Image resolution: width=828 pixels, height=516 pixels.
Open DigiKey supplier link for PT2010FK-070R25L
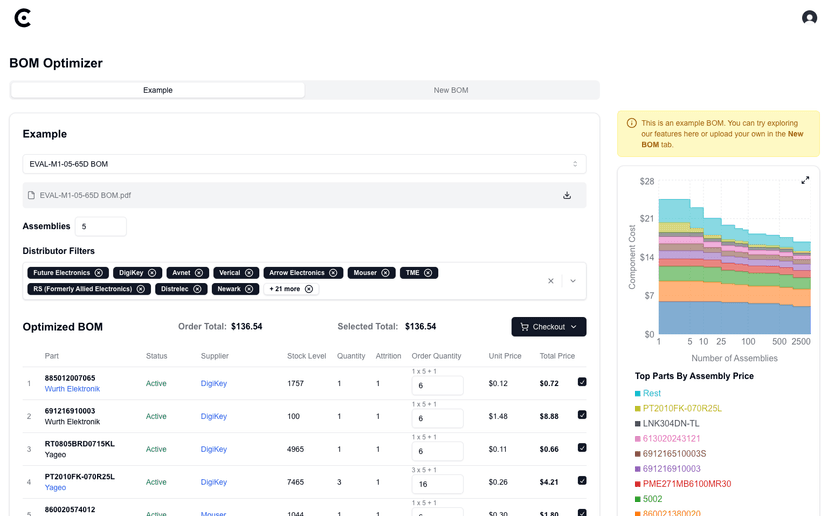pos(214,482)
